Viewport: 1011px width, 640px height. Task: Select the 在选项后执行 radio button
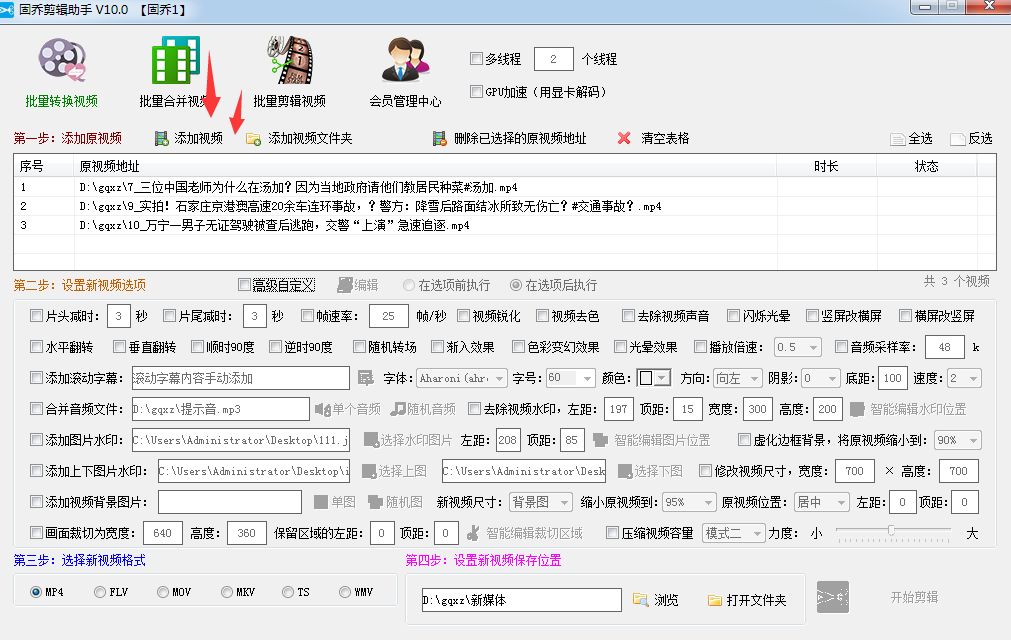click(516, 285)
